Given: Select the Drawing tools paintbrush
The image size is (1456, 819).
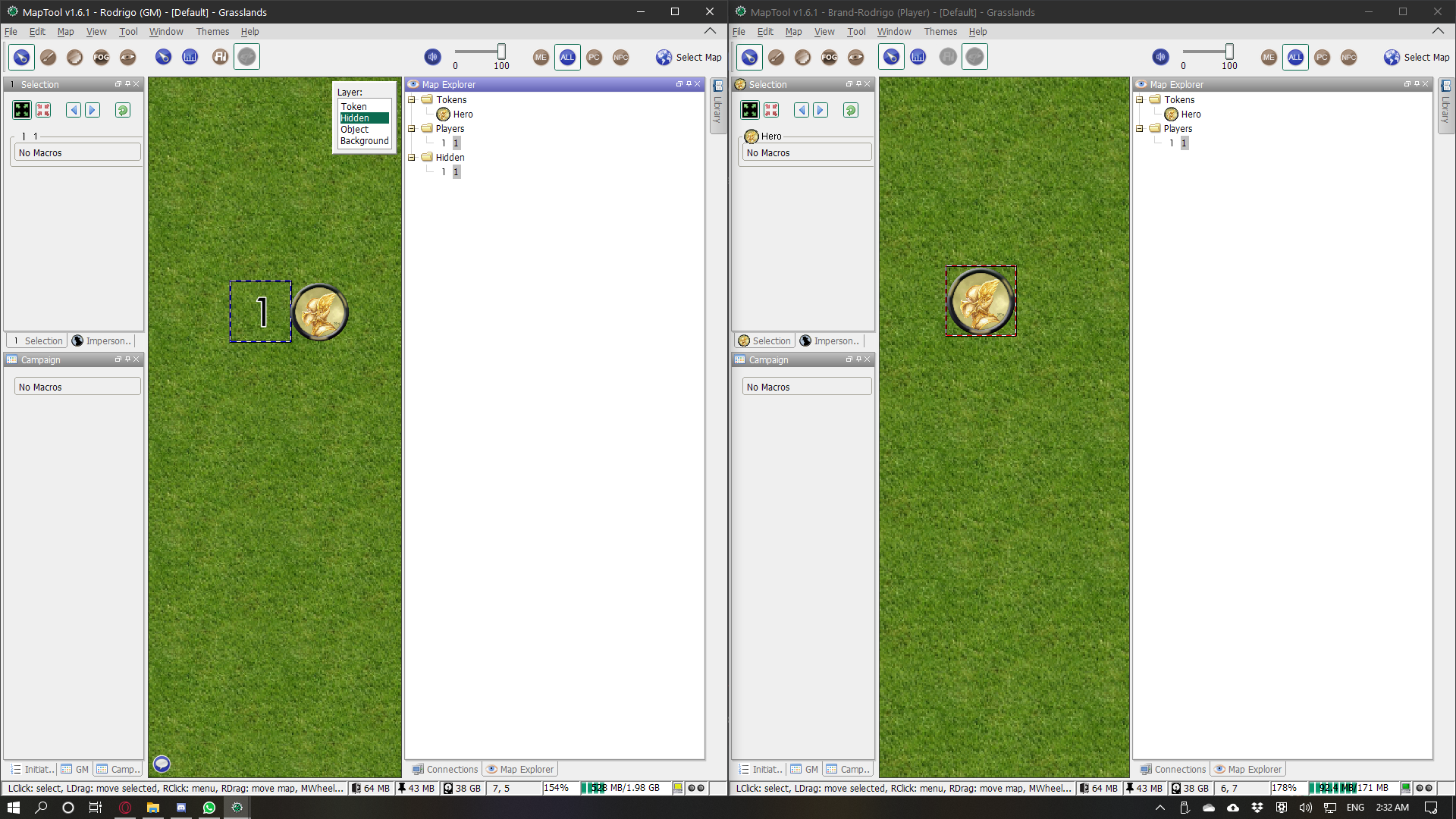Looking at the screenshot, I should tap(48, 57).
